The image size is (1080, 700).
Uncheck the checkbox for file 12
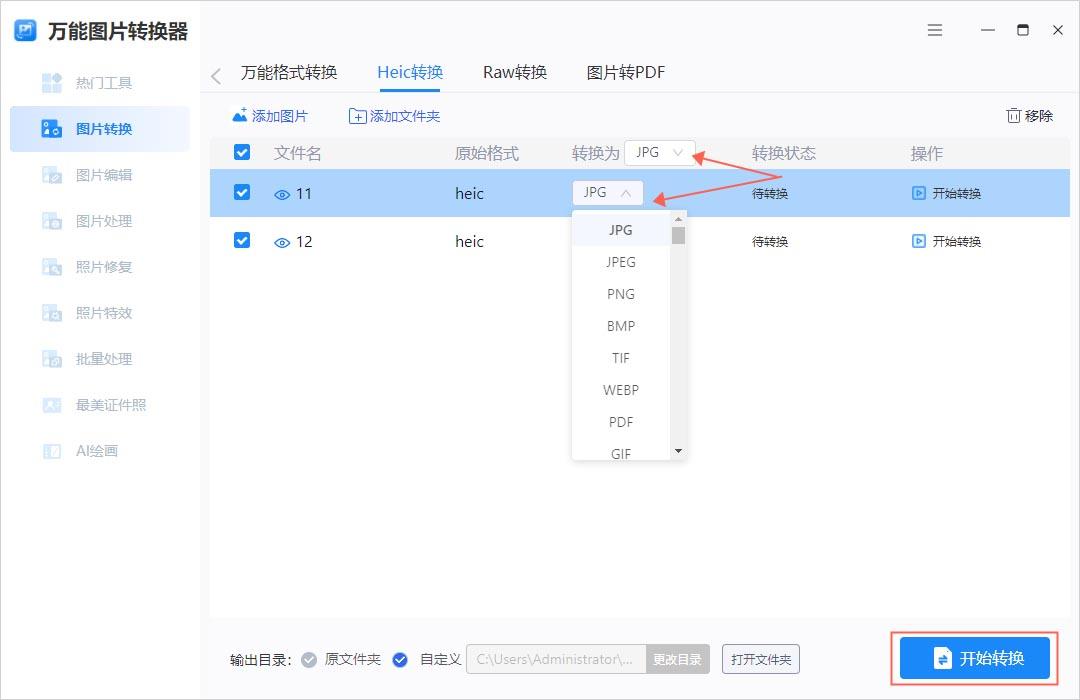240,241
